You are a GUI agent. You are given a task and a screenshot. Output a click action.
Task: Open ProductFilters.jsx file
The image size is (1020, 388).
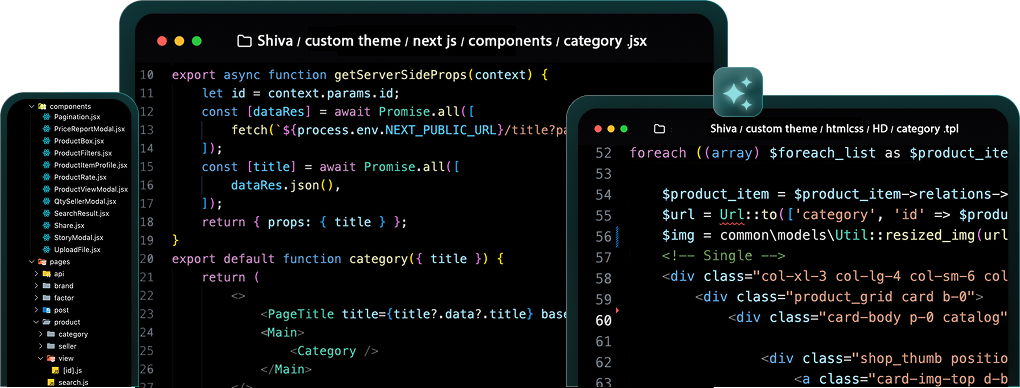[x=82, y=153]
